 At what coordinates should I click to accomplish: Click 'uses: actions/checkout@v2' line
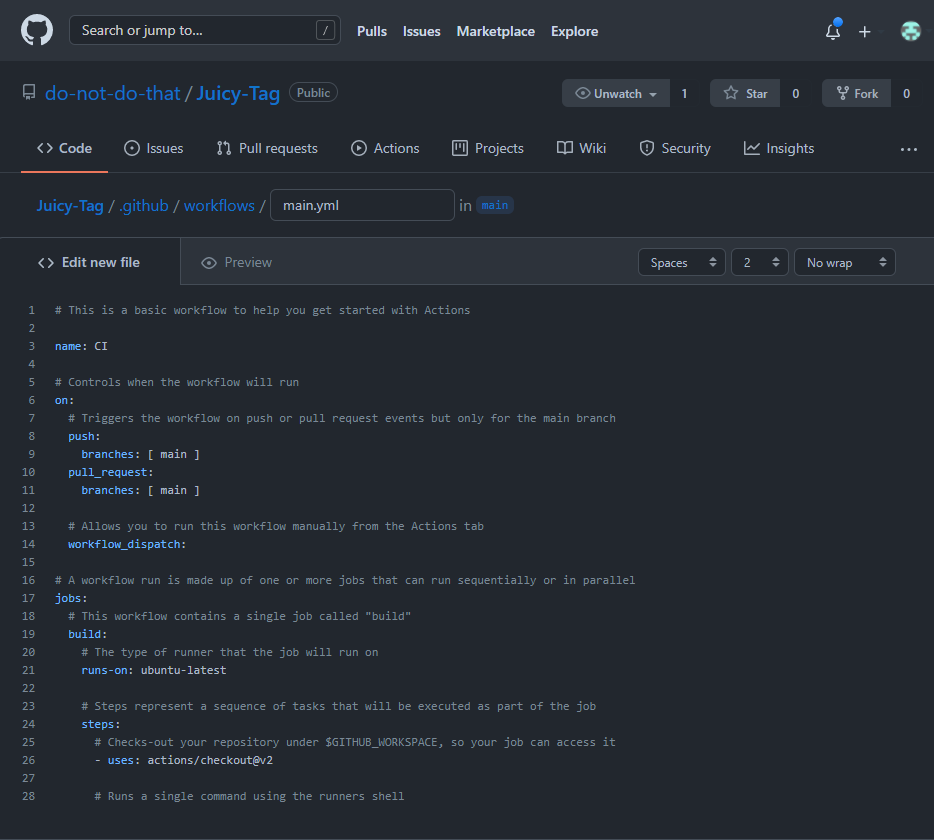point(183,760)
